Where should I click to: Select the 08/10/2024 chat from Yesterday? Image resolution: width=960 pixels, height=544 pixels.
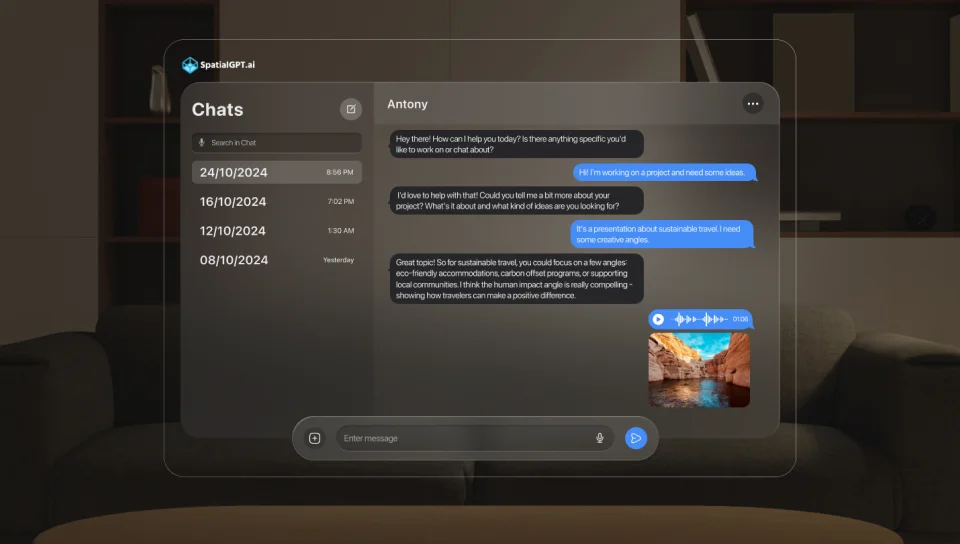[276, 260]
